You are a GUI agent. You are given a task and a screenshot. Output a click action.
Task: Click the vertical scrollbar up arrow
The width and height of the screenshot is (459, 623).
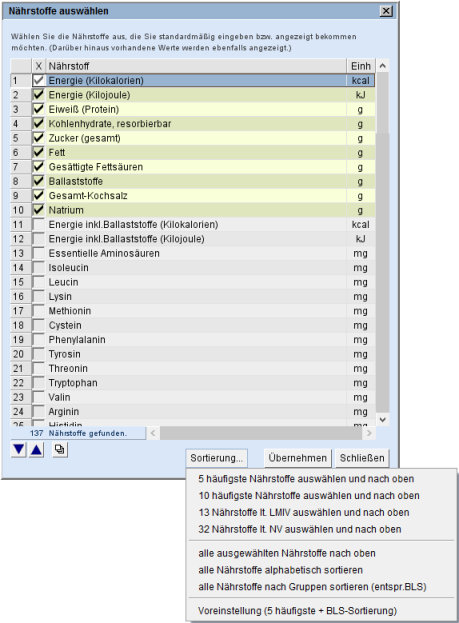(383, 66)
